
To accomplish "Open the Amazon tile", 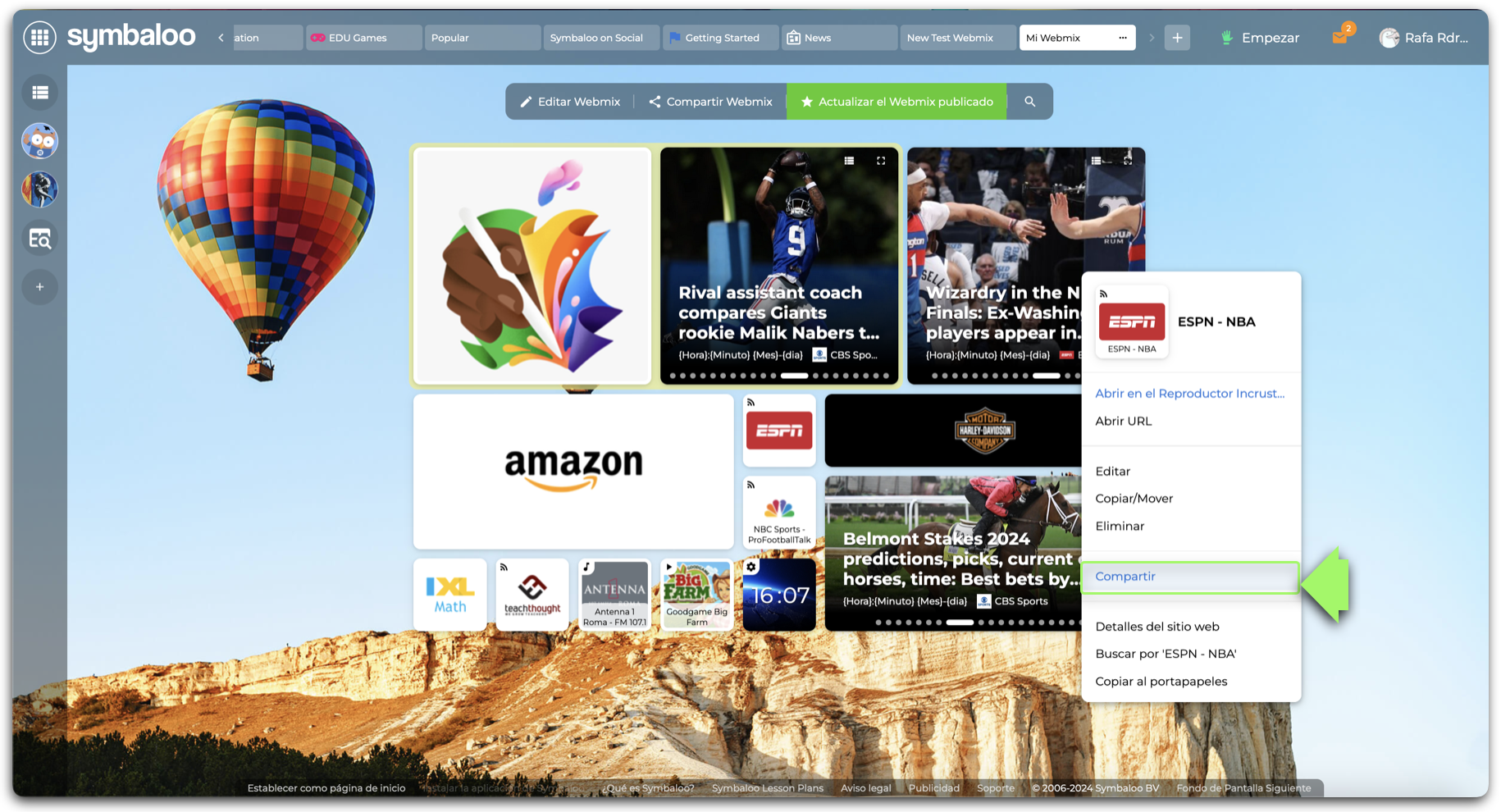I will [x=573, y=472].
